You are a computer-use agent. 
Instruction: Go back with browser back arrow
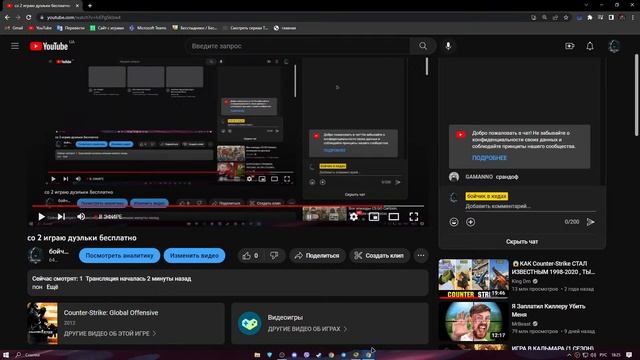[x=7, y=18]
